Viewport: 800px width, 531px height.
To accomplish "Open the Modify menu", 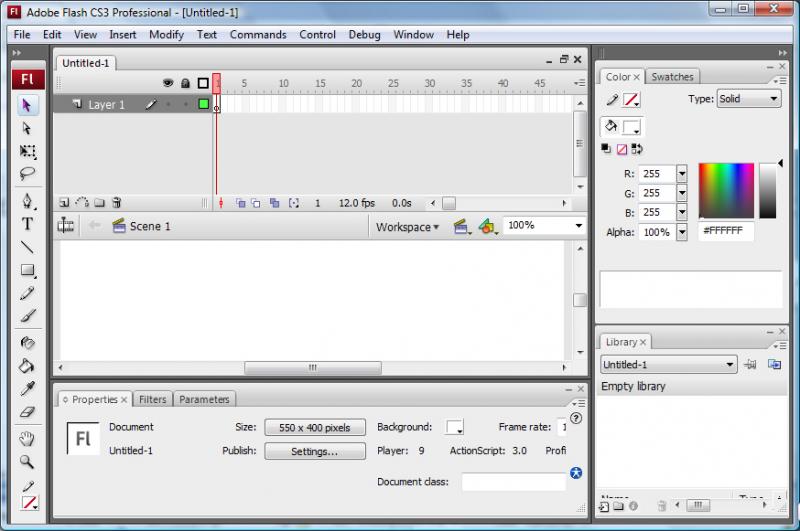I will click(x=166, y=35).
